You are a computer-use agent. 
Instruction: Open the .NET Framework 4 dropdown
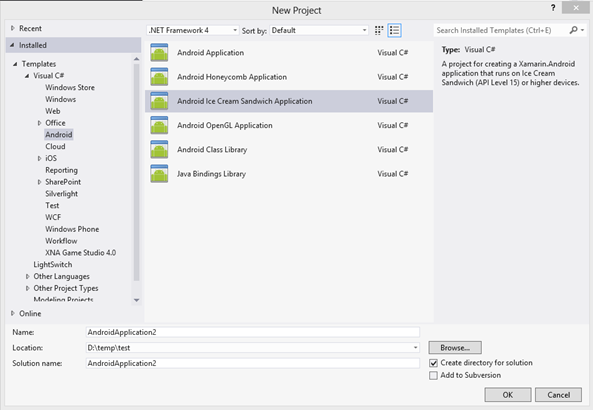pos(193,30)
